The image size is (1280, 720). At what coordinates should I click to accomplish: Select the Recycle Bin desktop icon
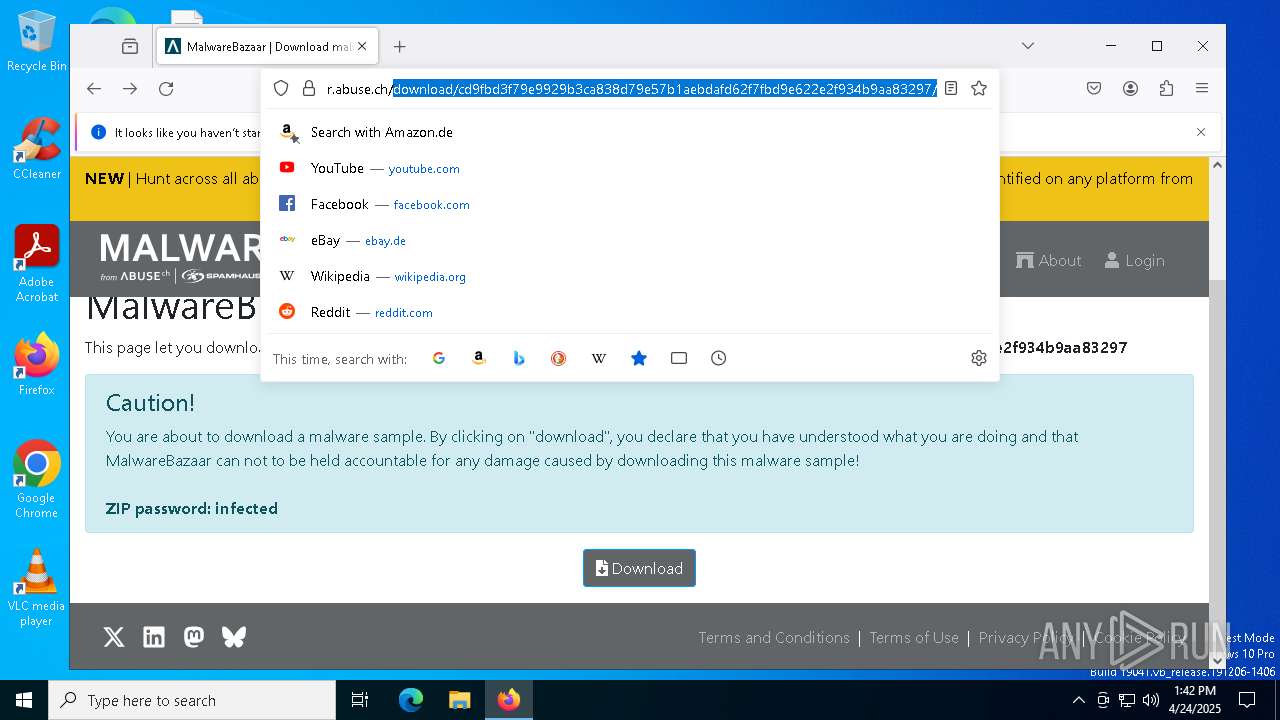point(37,40)
